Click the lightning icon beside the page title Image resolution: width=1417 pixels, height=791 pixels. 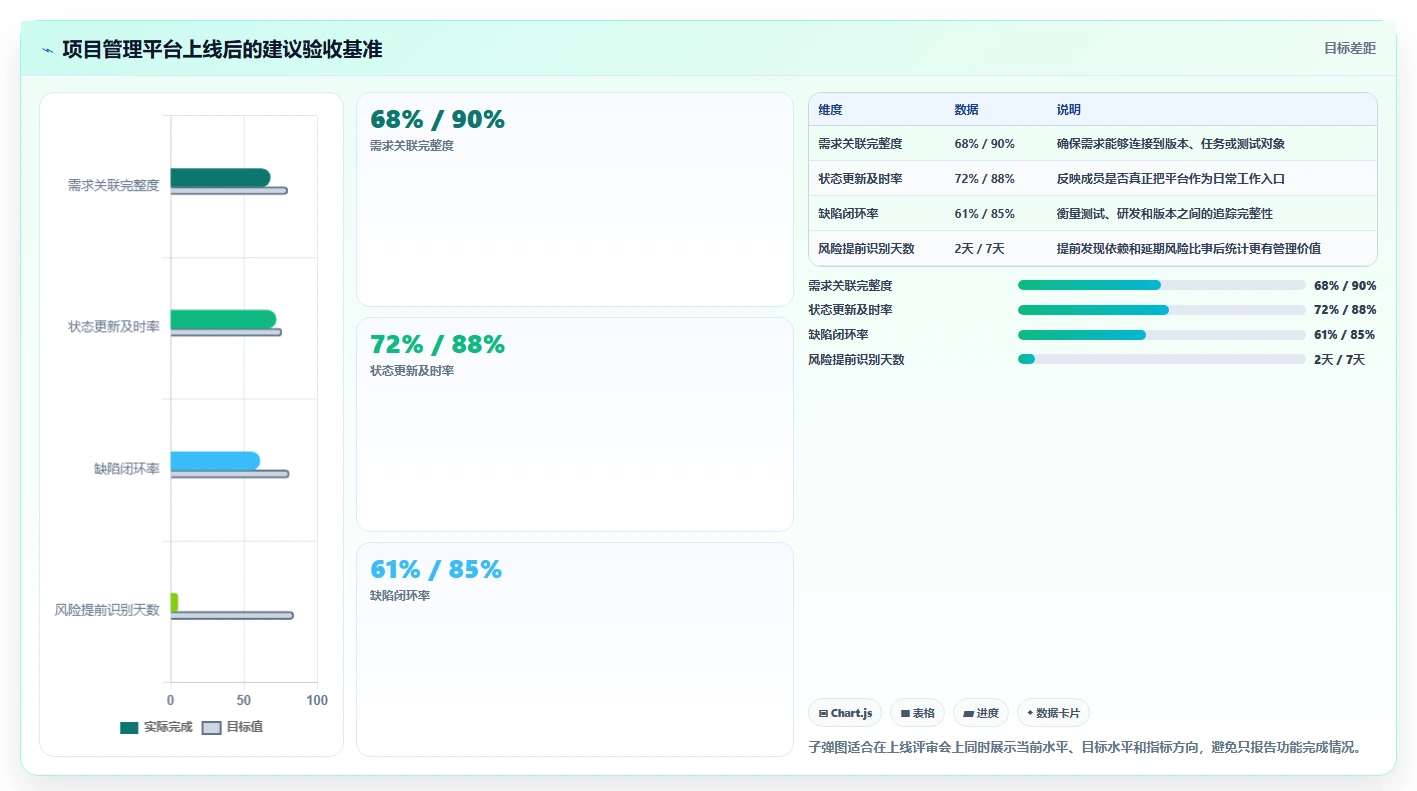pyautogui.click(x=48, y=50)
